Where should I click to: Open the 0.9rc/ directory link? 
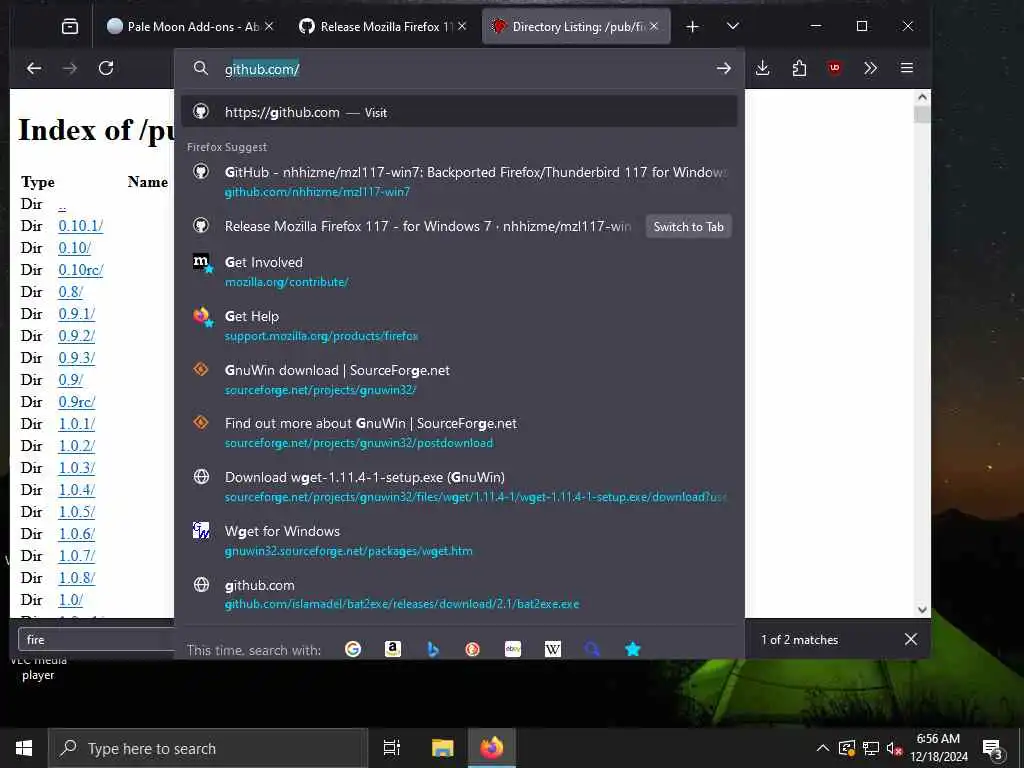pyautogui.click(x=76, y=402)
